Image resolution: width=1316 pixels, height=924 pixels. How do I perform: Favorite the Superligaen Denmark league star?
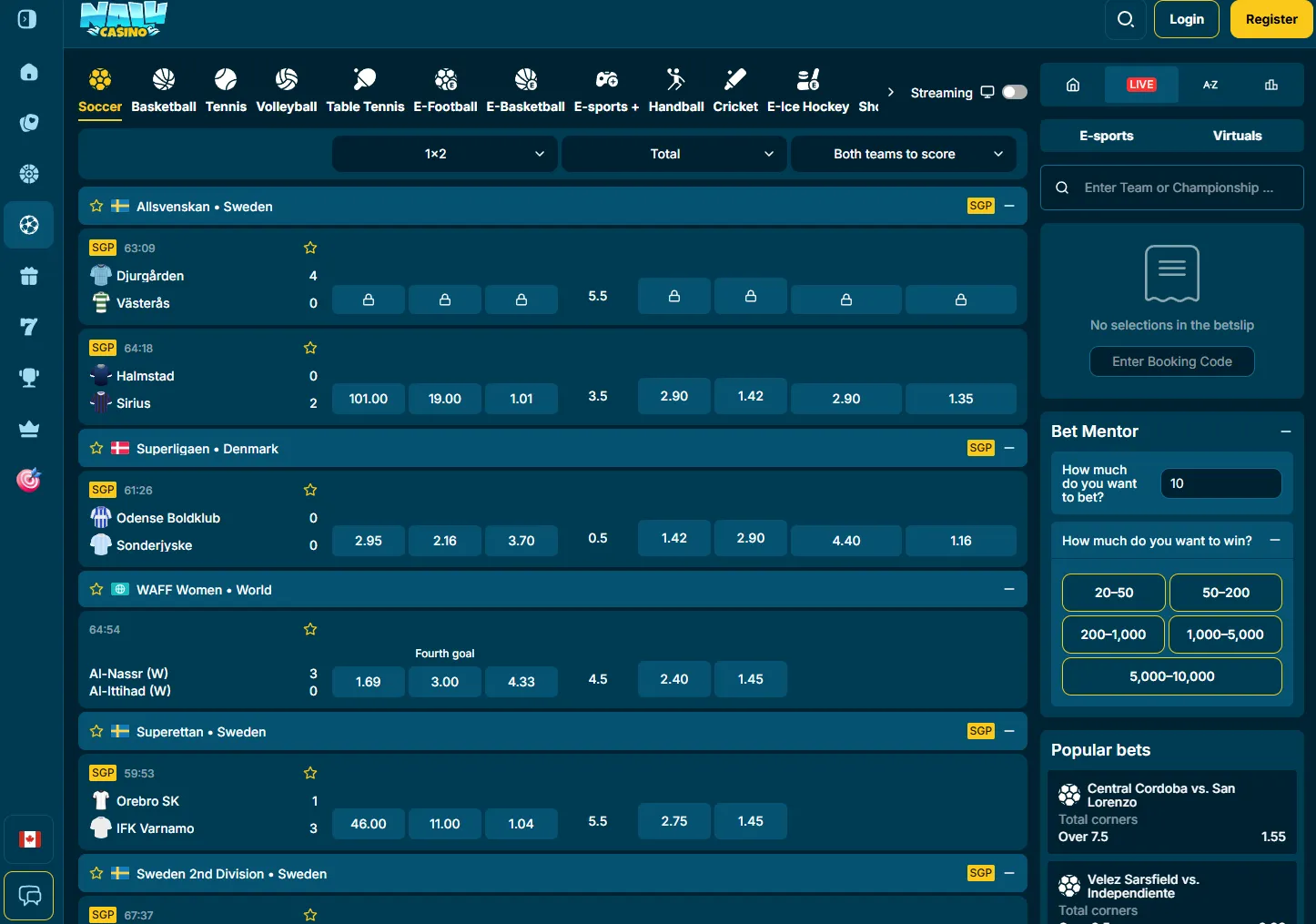click(96, 448)
